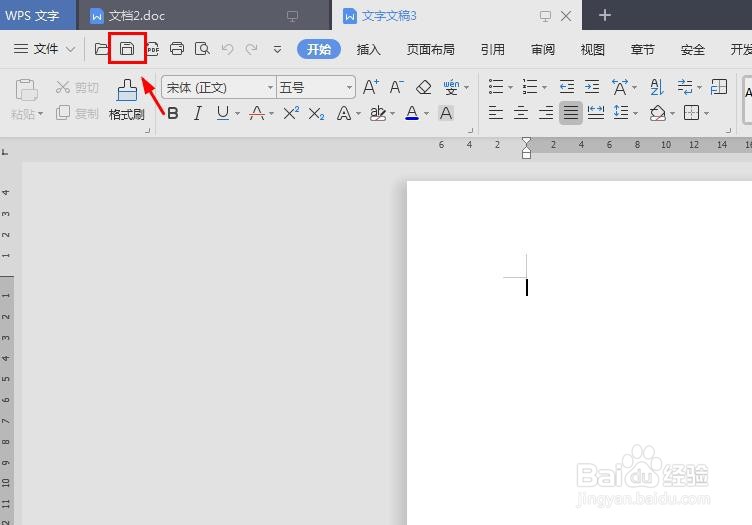Click the text effects outlined A icon
Image resolution: width=752 pixels, height=525 pixels.
(343, 114)
